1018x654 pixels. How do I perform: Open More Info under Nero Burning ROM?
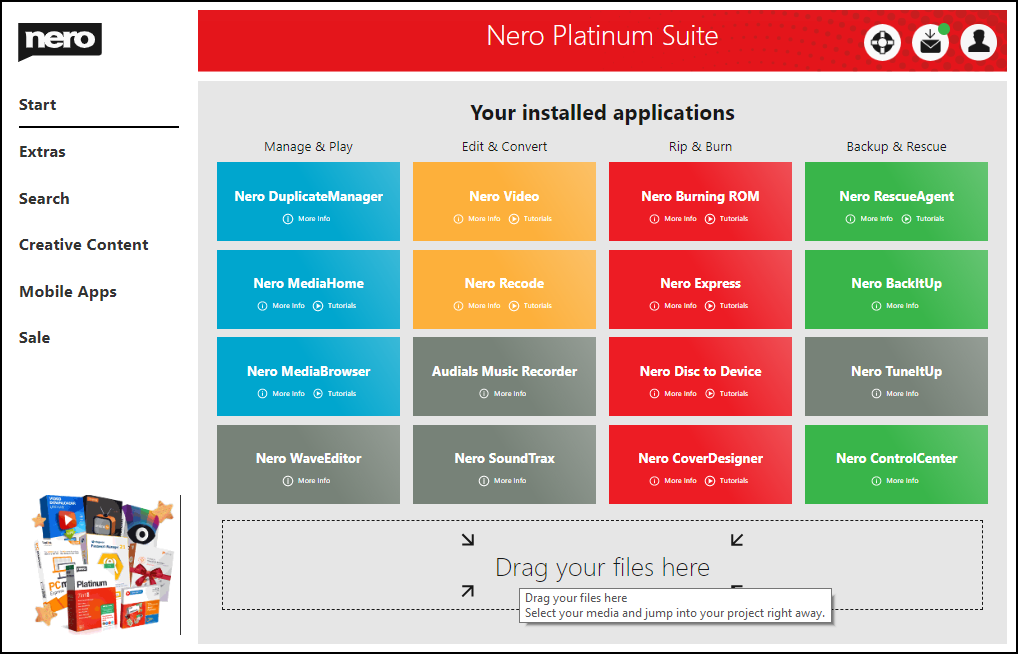673,219
